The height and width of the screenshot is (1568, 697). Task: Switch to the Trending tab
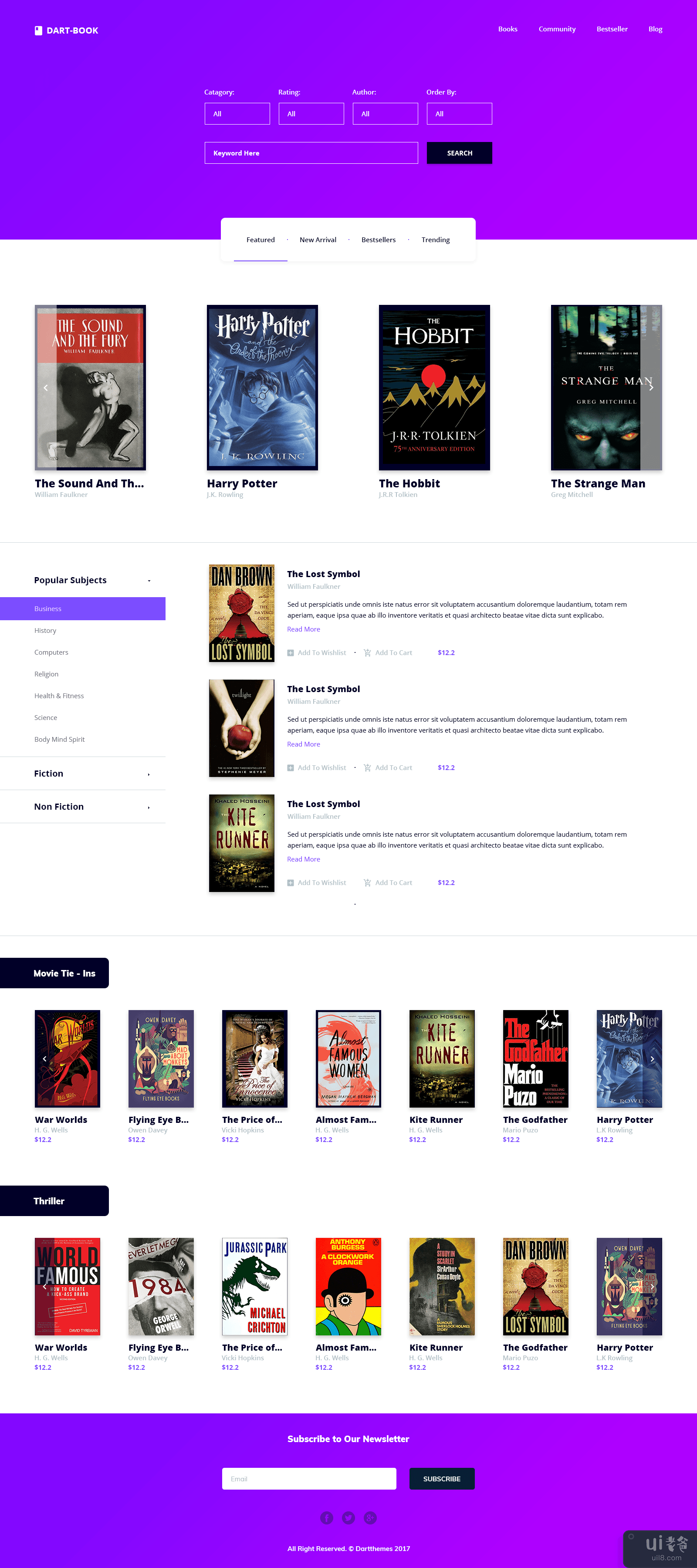pyautogui.click(x=436, y=240)
